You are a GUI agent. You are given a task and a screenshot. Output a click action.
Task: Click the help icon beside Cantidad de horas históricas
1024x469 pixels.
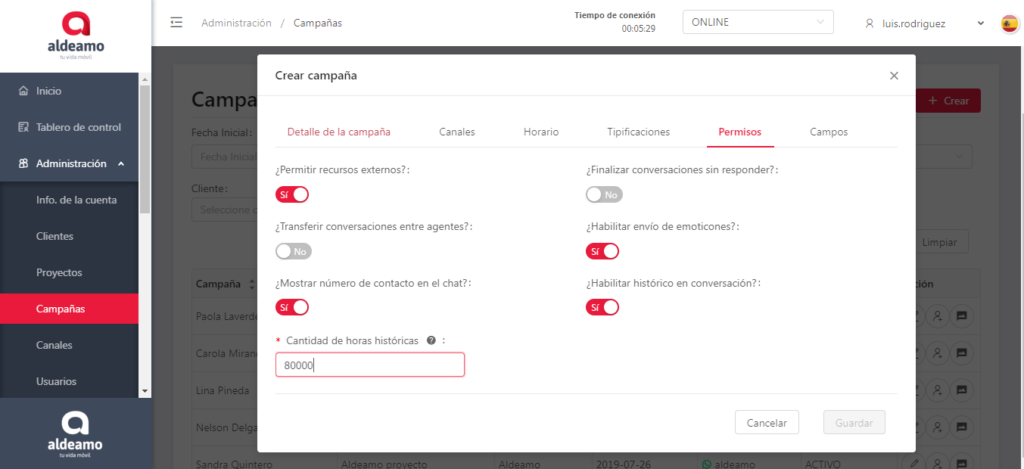431,340
